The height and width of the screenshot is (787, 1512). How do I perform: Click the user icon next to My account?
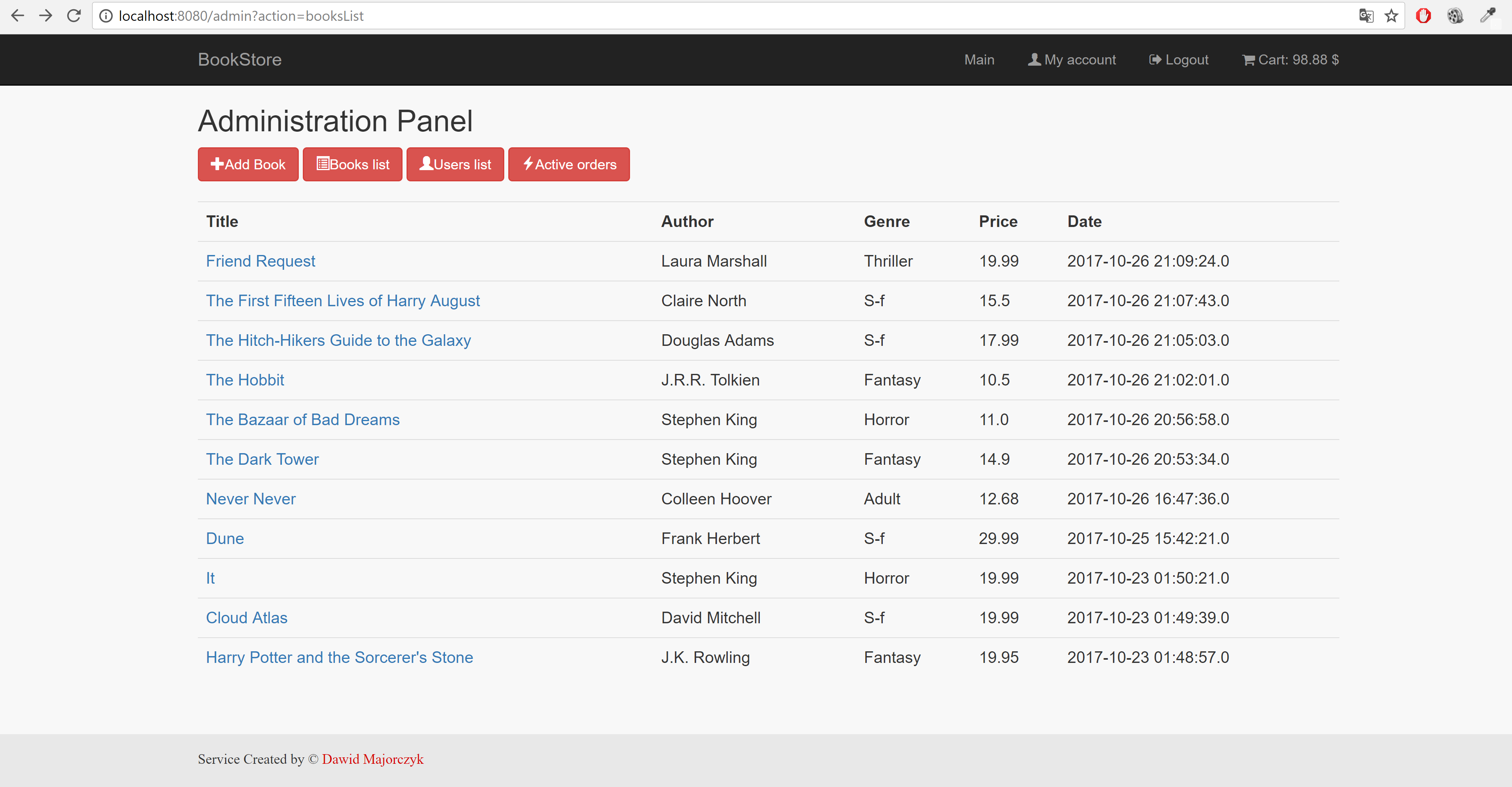pos(1034,58)
